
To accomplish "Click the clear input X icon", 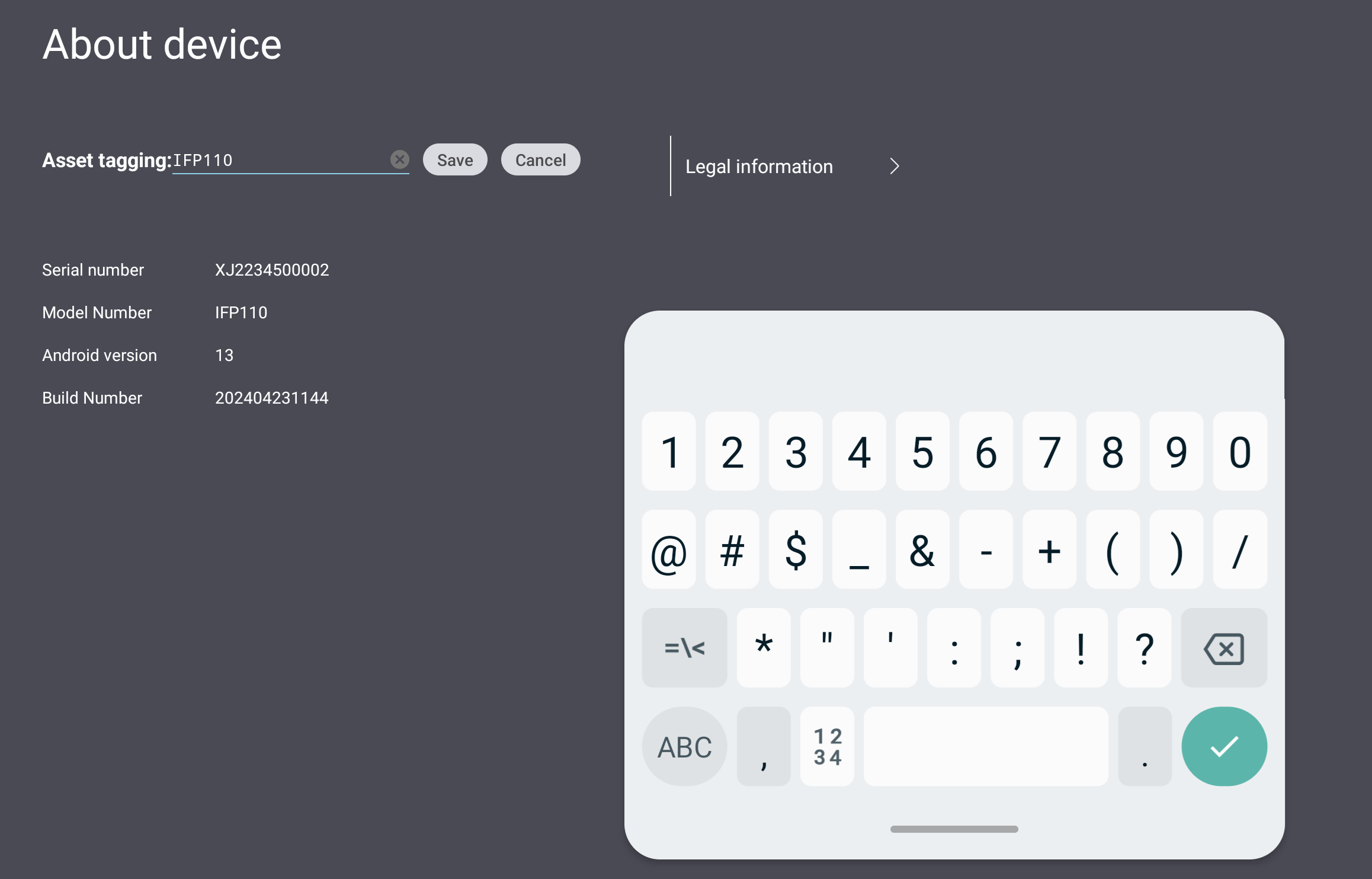I will [399, 159].
